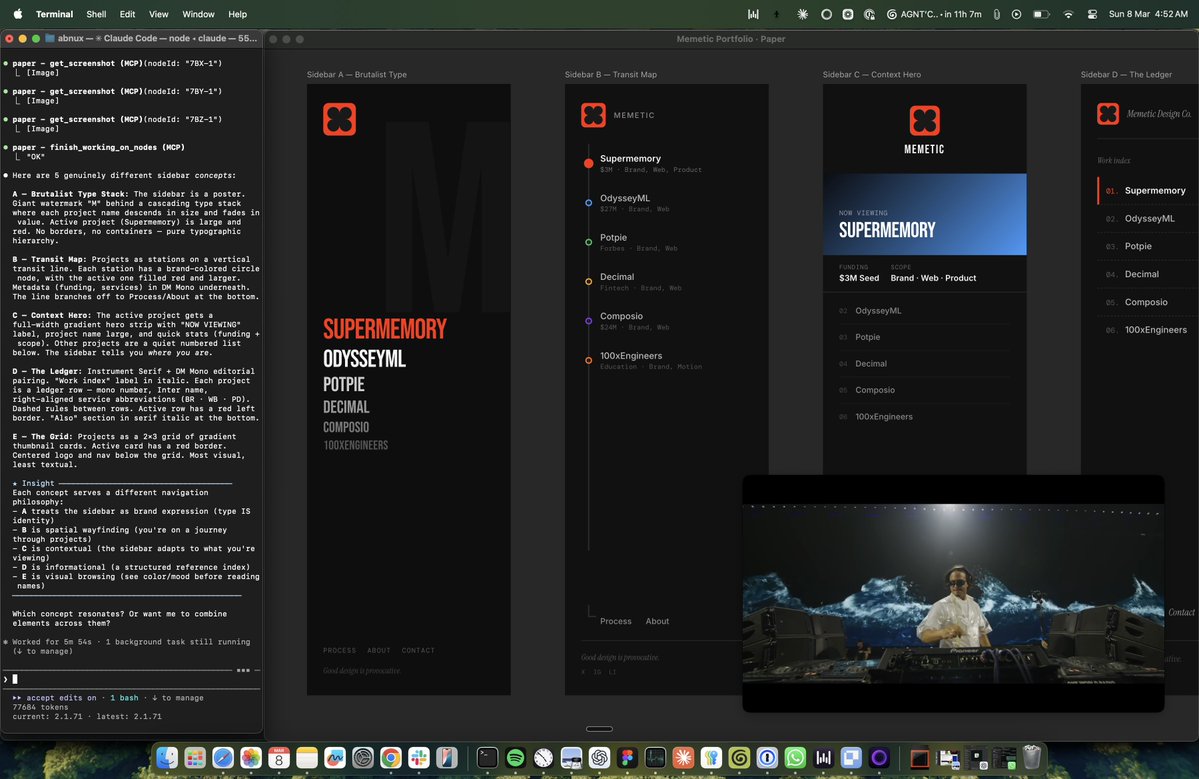Screen dimensions: 1199x779
Task: Click the Sidebar D Memetic Design Co. logo
Action: [x=1108, y=114]
